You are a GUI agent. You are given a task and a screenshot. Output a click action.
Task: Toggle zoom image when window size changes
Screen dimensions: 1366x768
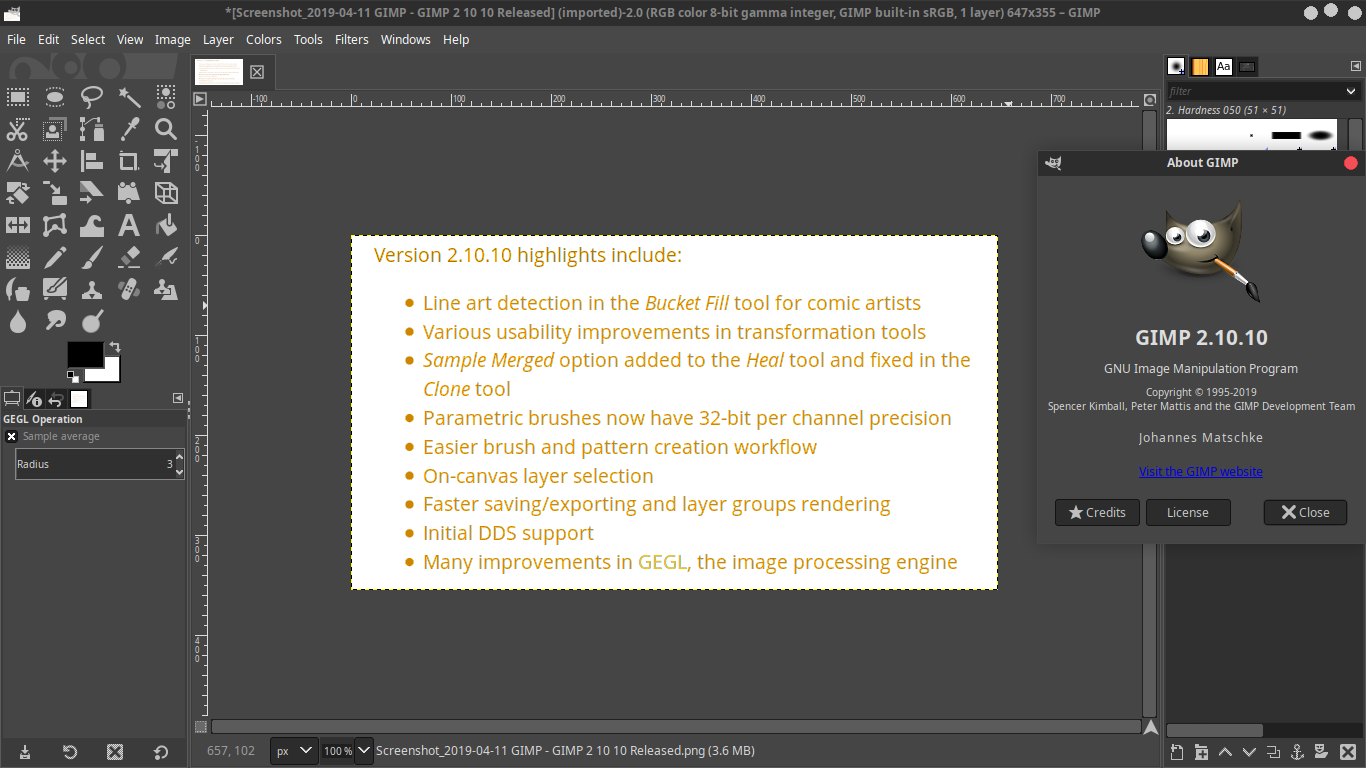tap(1150, 100)
